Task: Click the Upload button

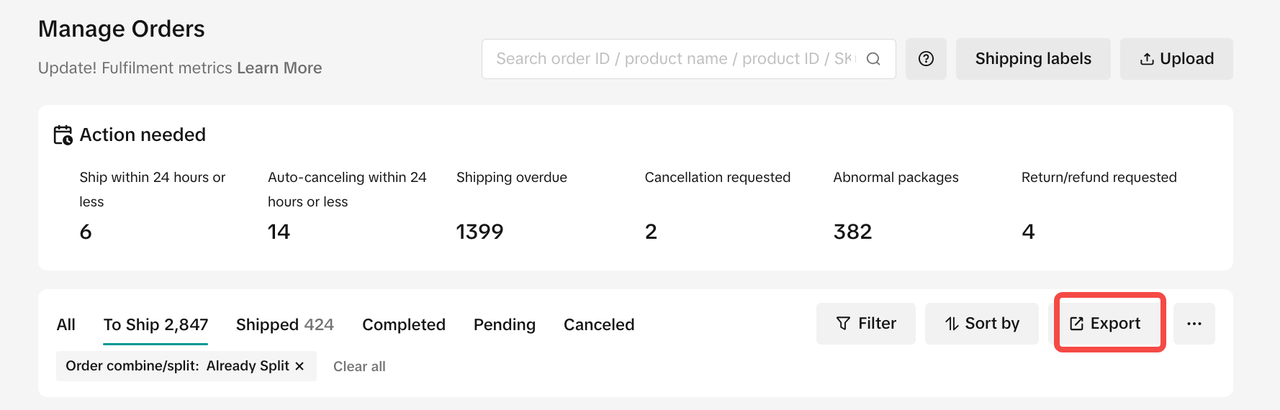Action: (1176, 59)
